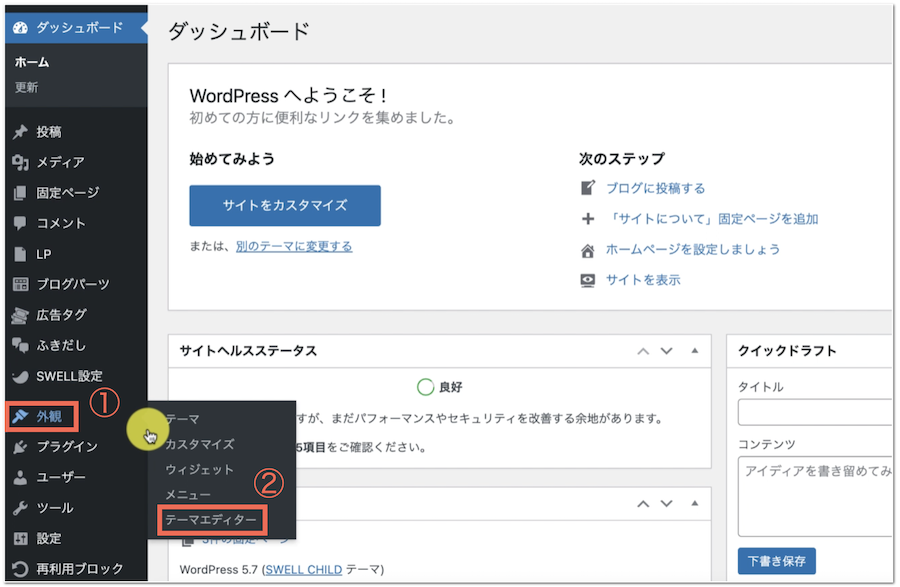Viewport: 900px width, 587px height.
Task: Click the ユーザー person icon
Action: (x=20, y=477)
